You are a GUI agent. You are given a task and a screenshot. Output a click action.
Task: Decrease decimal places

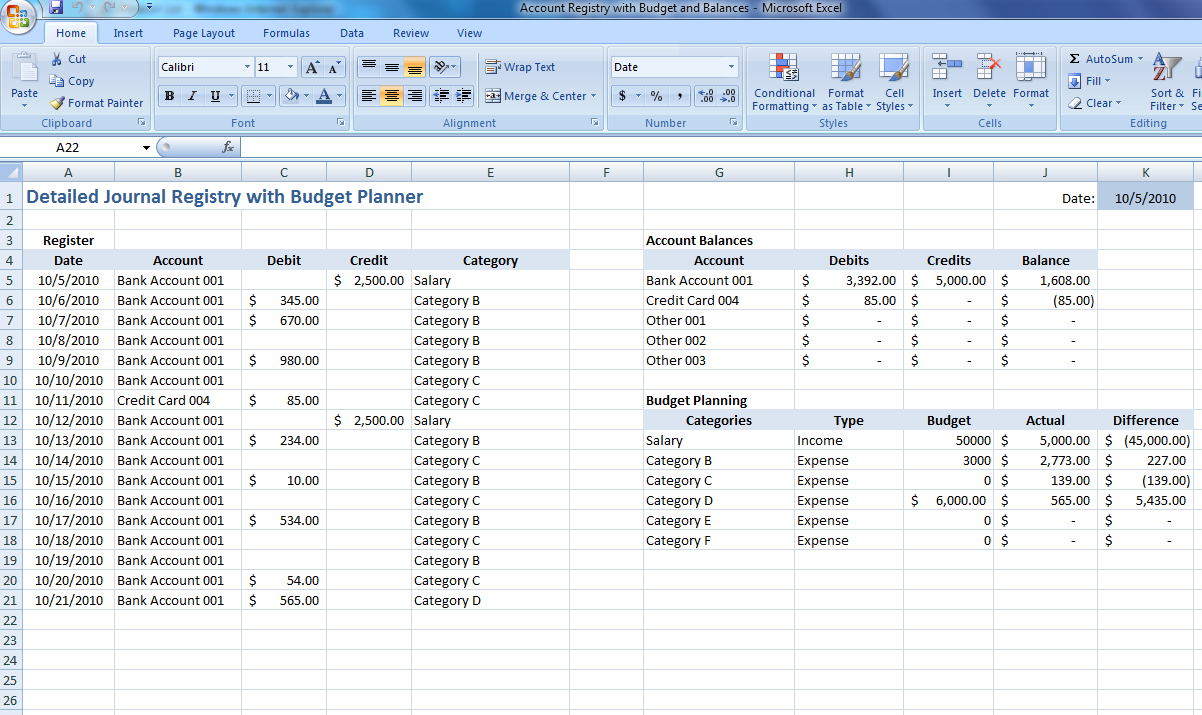coord(728,96)
